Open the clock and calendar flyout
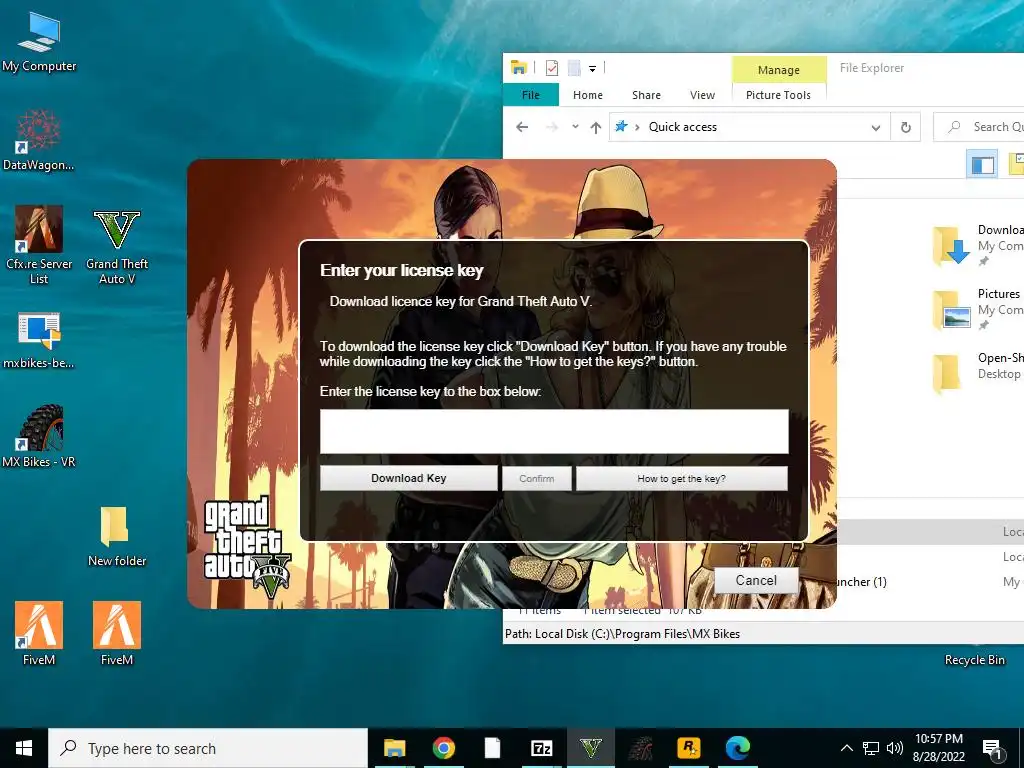Image resolution: width=1024 pixels, height=768 pixels. 938,748
